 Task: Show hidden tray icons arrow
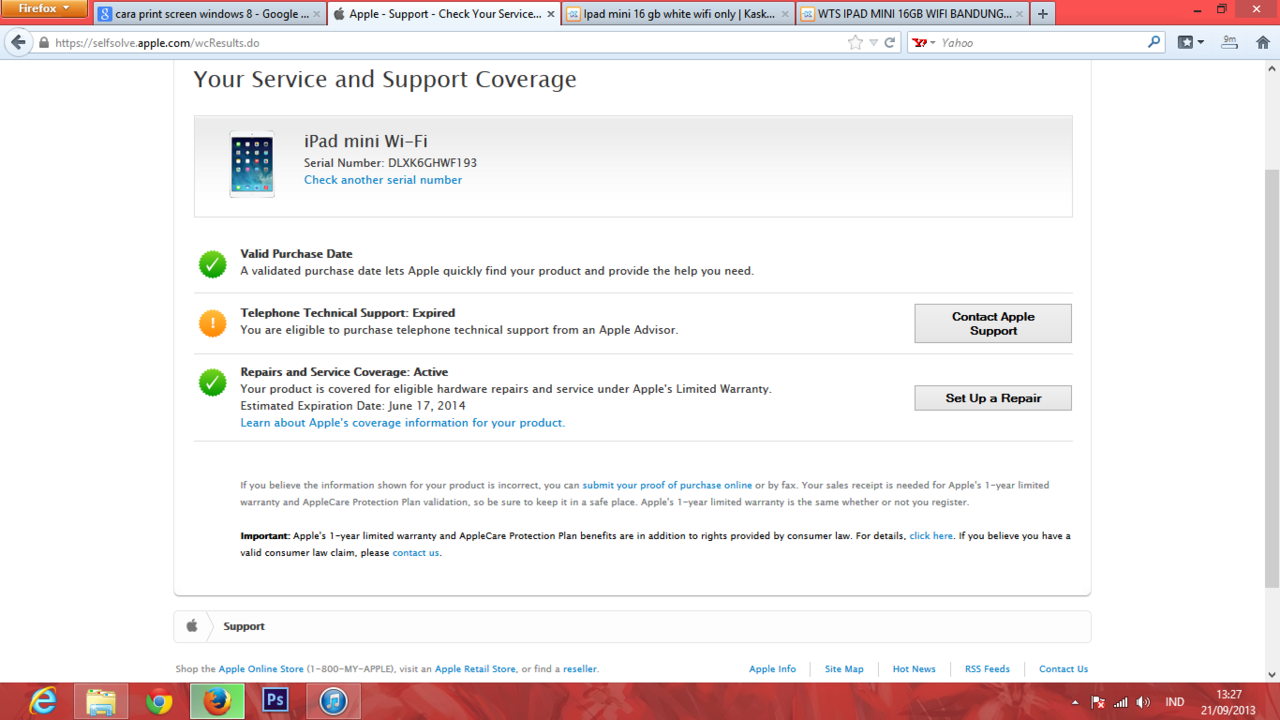[x=1075, y=702]
